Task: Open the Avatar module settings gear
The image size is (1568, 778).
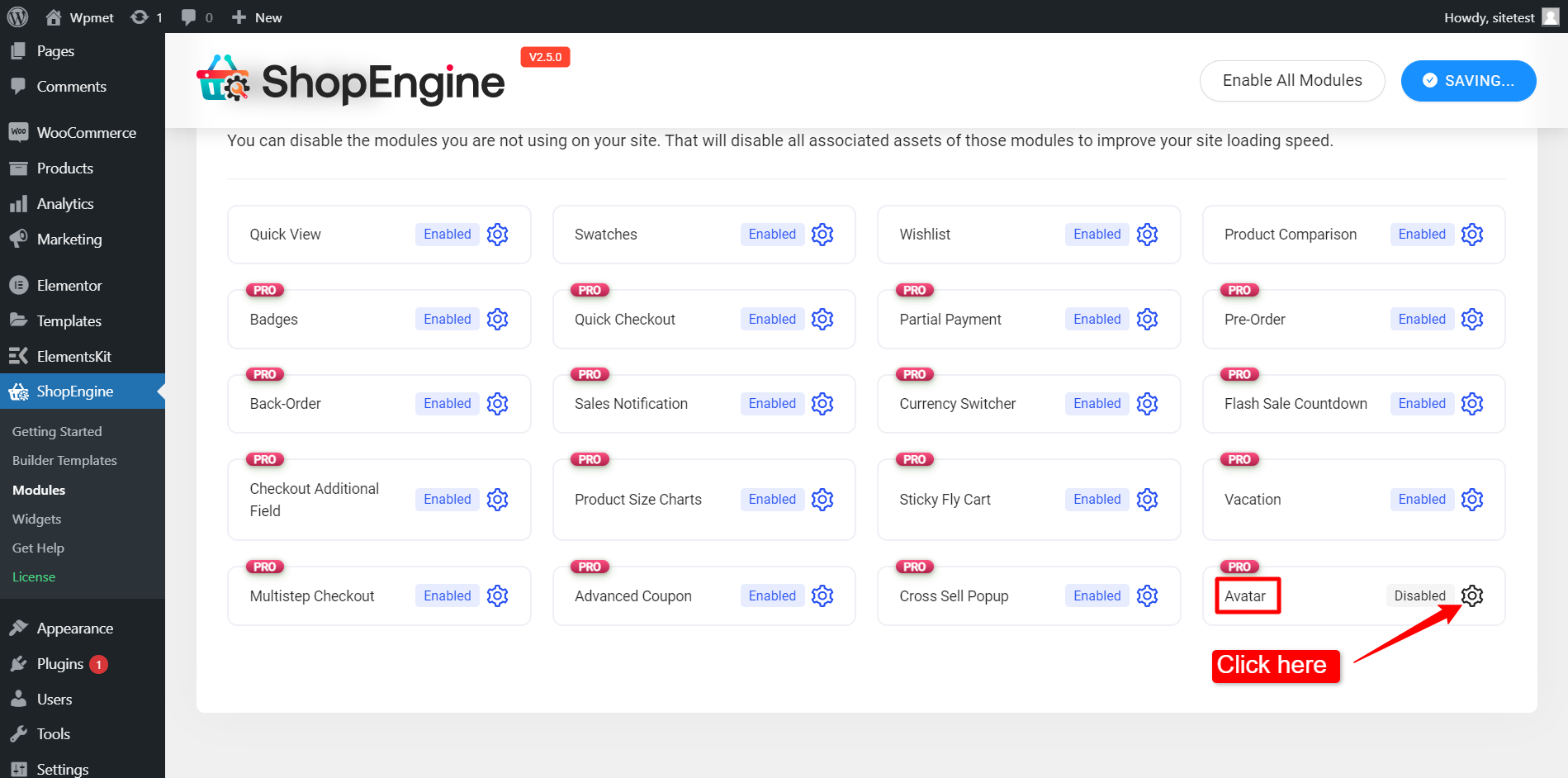Action: click(1473, 595)
